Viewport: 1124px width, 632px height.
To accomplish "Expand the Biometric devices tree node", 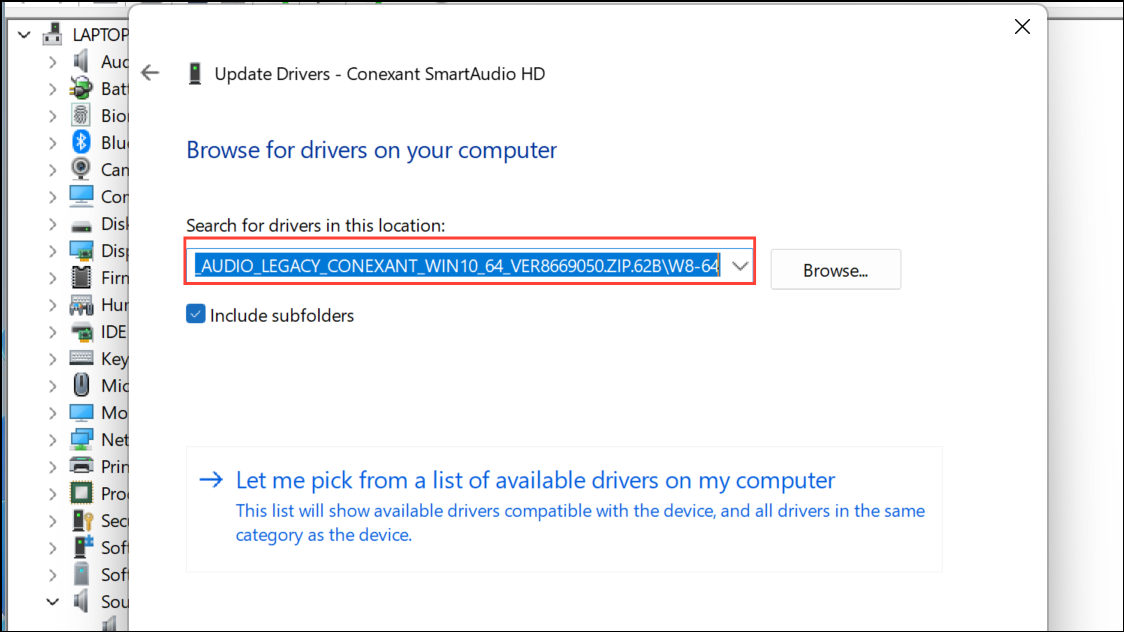I will click(52, 116).
